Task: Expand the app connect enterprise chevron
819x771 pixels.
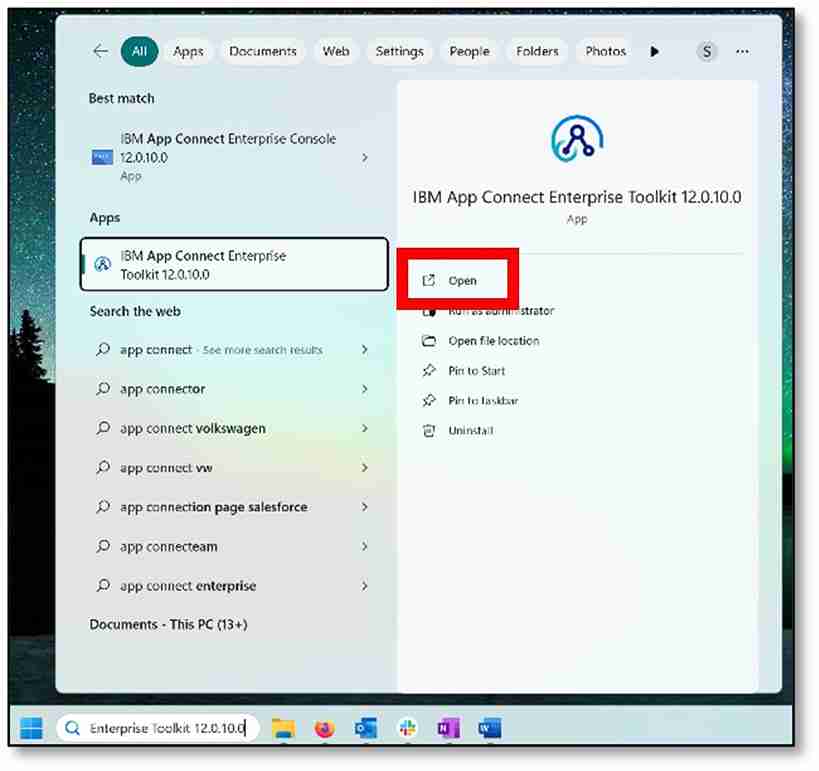Action: [365, 586]
